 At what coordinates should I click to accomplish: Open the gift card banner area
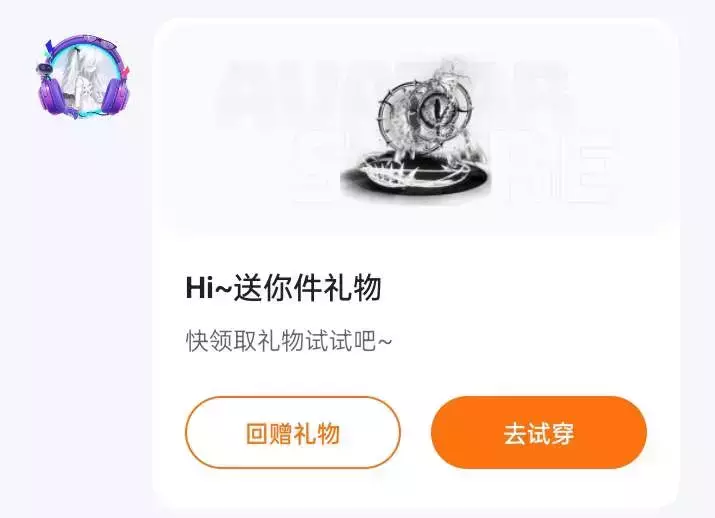[416, 128]
